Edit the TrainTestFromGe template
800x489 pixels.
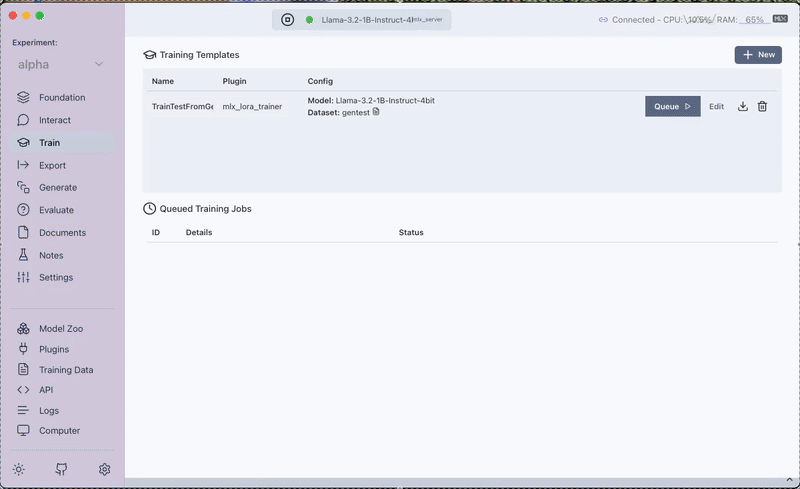716,107
